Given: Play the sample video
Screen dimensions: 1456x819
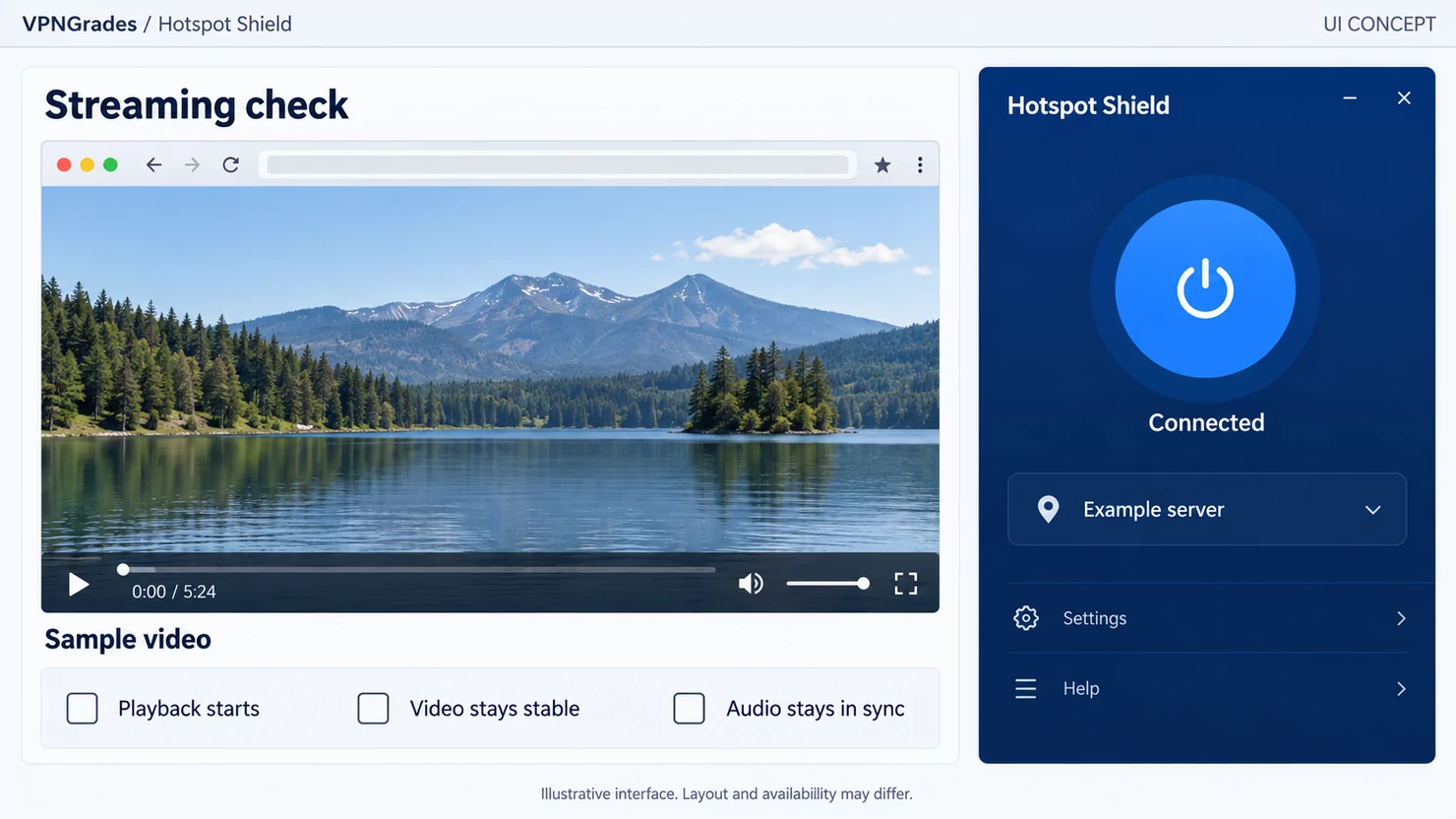Looking at the screenshot, I should pos(79,585).
